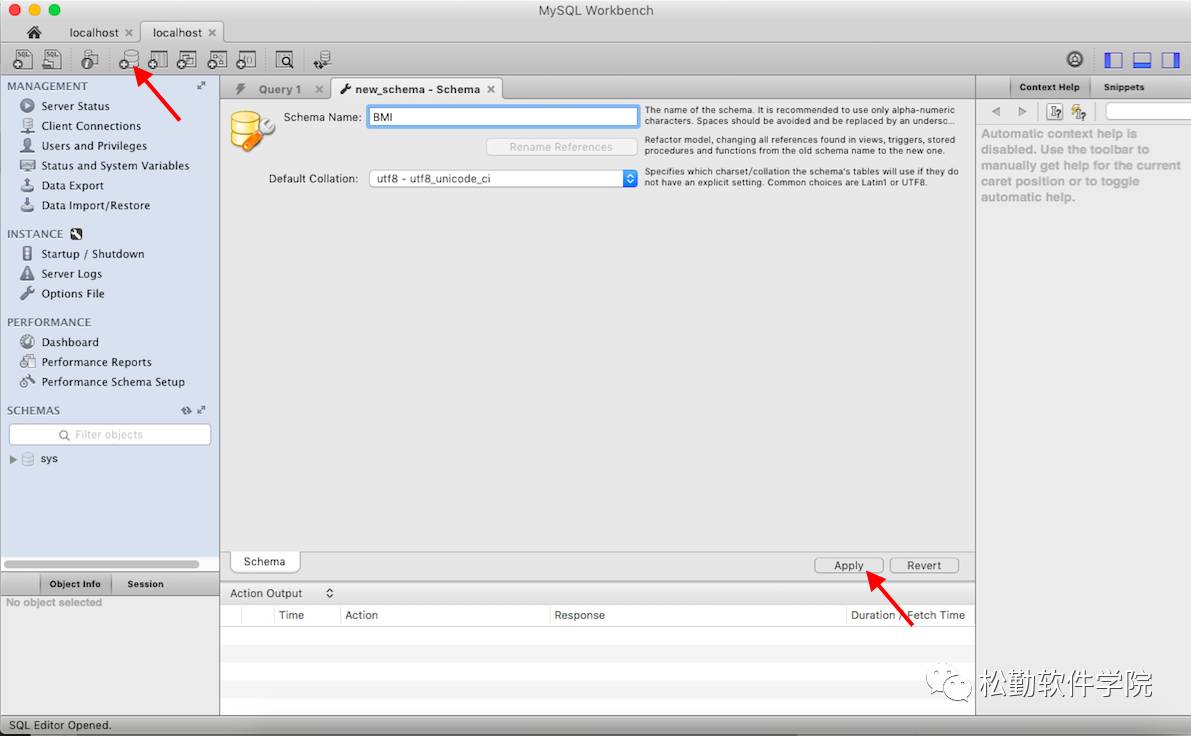This screenshot has height=736, width=1191.
Task: Close the Query 1 tab
Action: pyautogui.click(x=319, y=89)
